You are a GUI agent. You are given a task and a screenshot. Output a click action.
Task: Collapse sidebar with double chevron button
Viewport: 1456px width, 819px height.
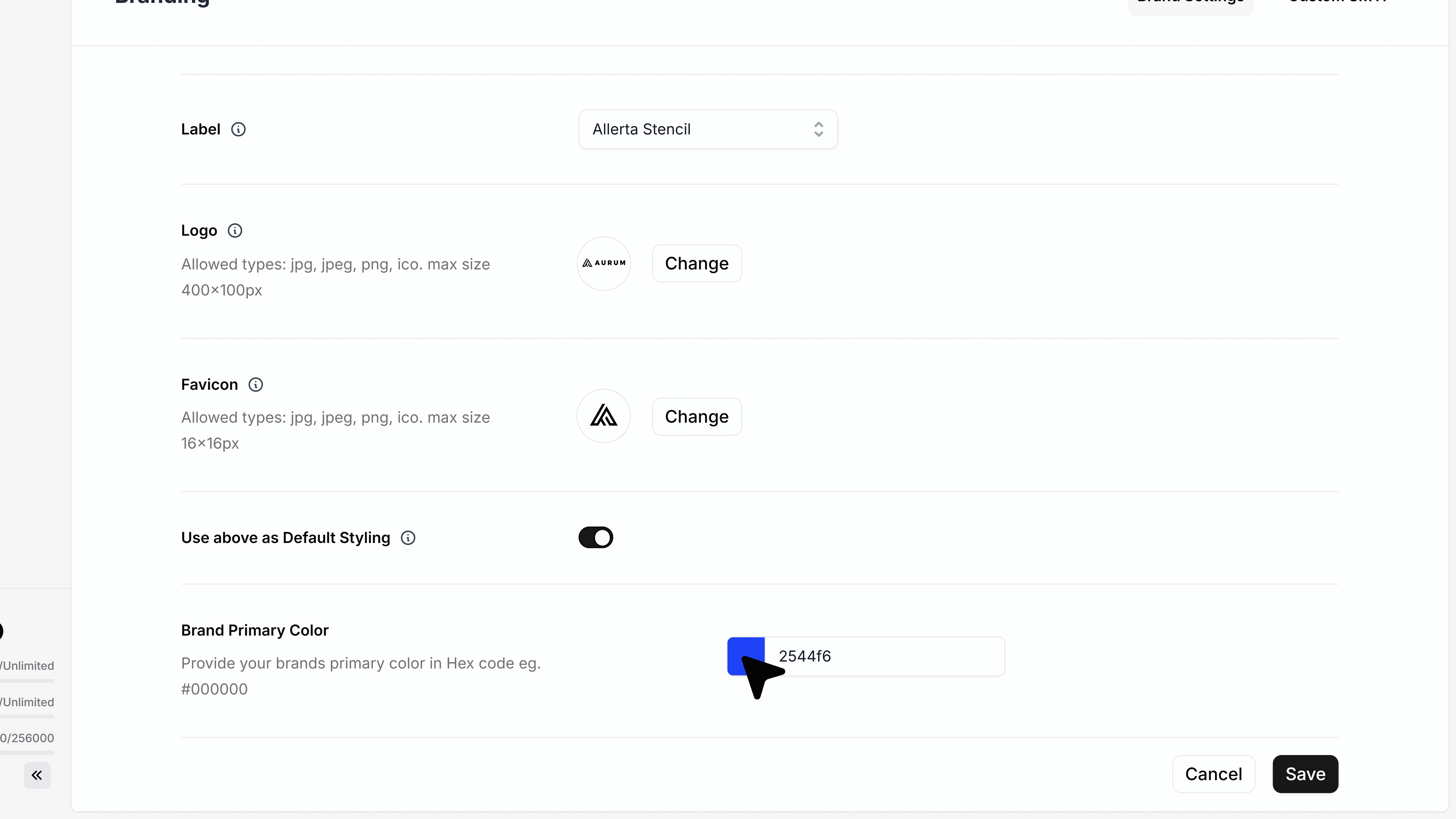click(37, 775)
